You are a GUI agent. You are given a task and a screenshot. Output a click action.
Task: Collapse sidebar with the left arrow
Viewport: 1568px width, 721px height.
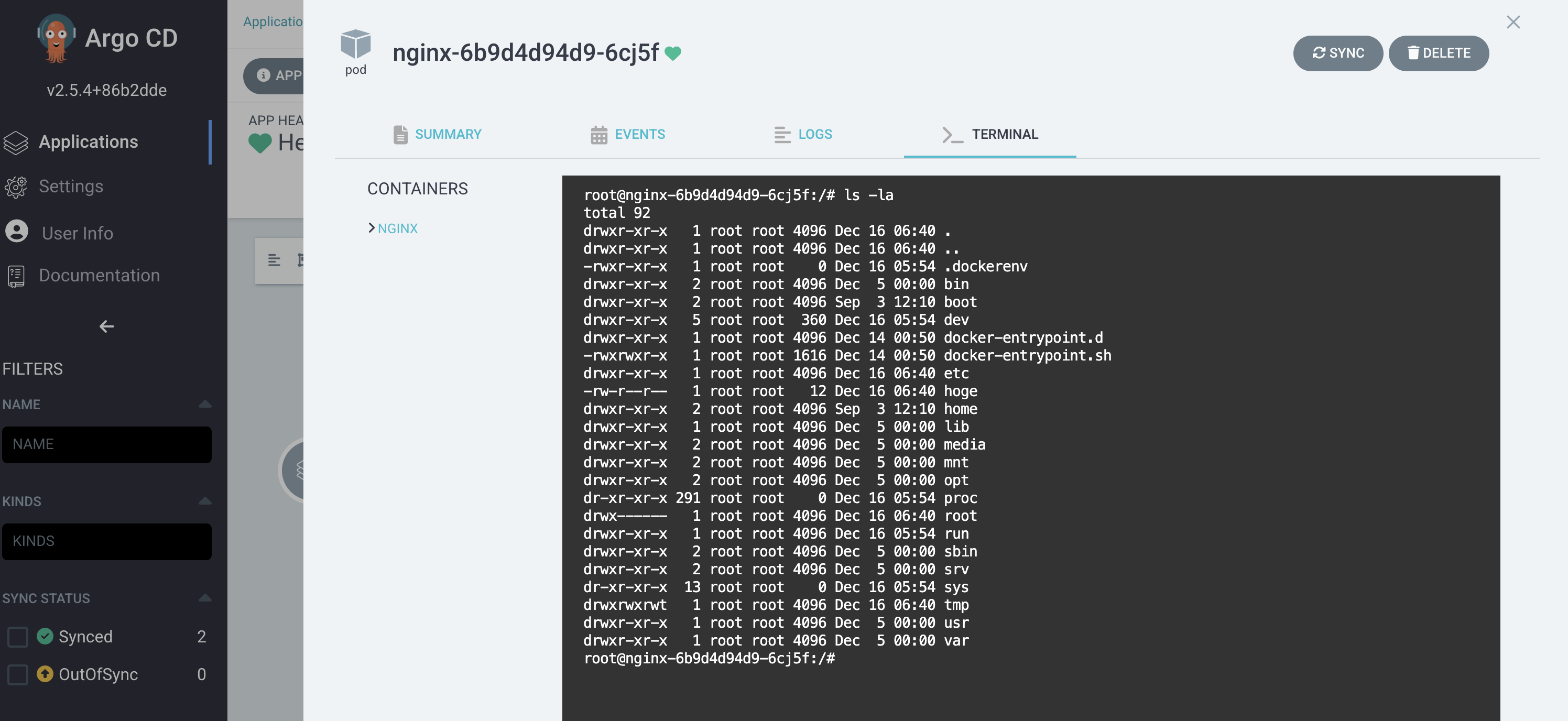[x=106, y=327]
